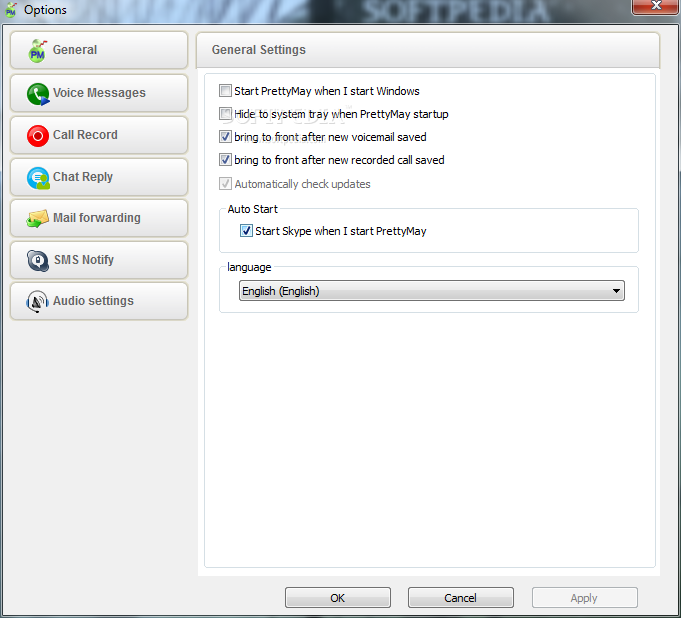Click the Auto Start group label
The image size is (681, 618).
(x=252, y=209)
